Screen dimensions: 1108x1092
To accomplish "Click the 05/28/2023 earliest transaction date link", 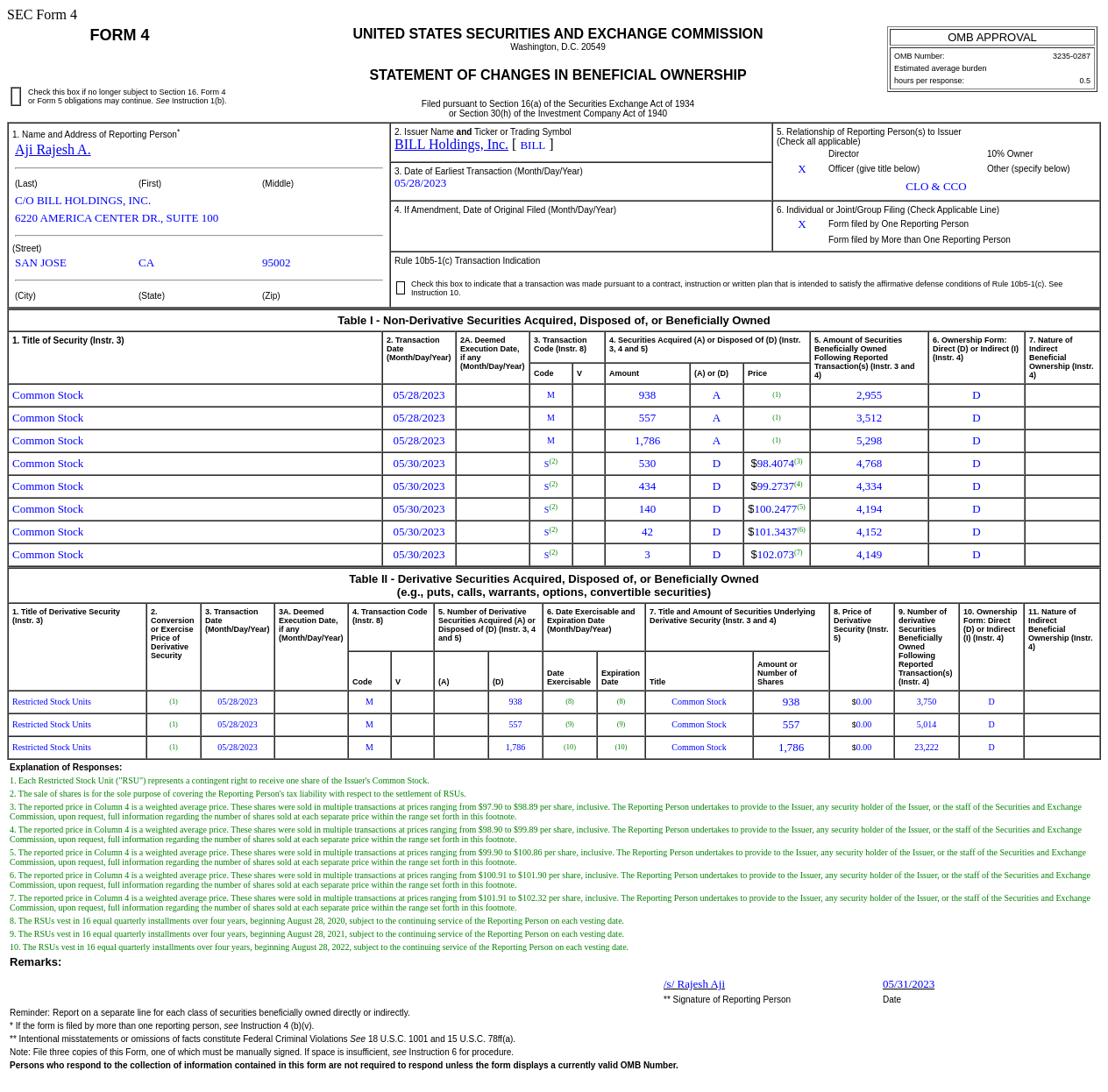I will (420, 182).
